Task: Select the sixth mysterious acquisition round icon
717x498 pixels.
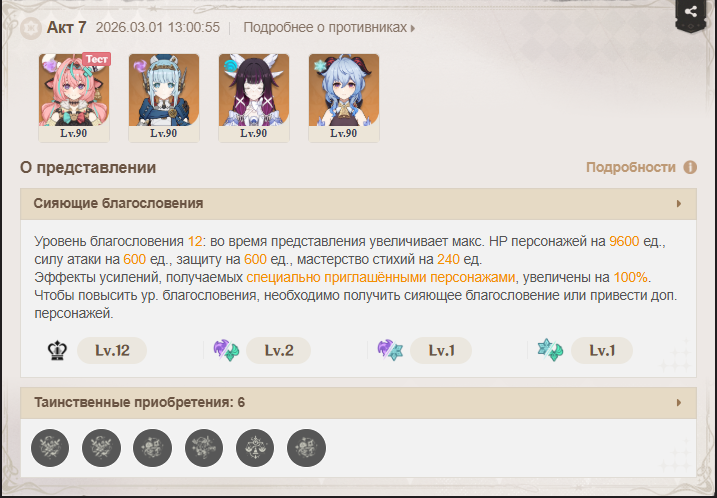Action: [x=306, y=448]
